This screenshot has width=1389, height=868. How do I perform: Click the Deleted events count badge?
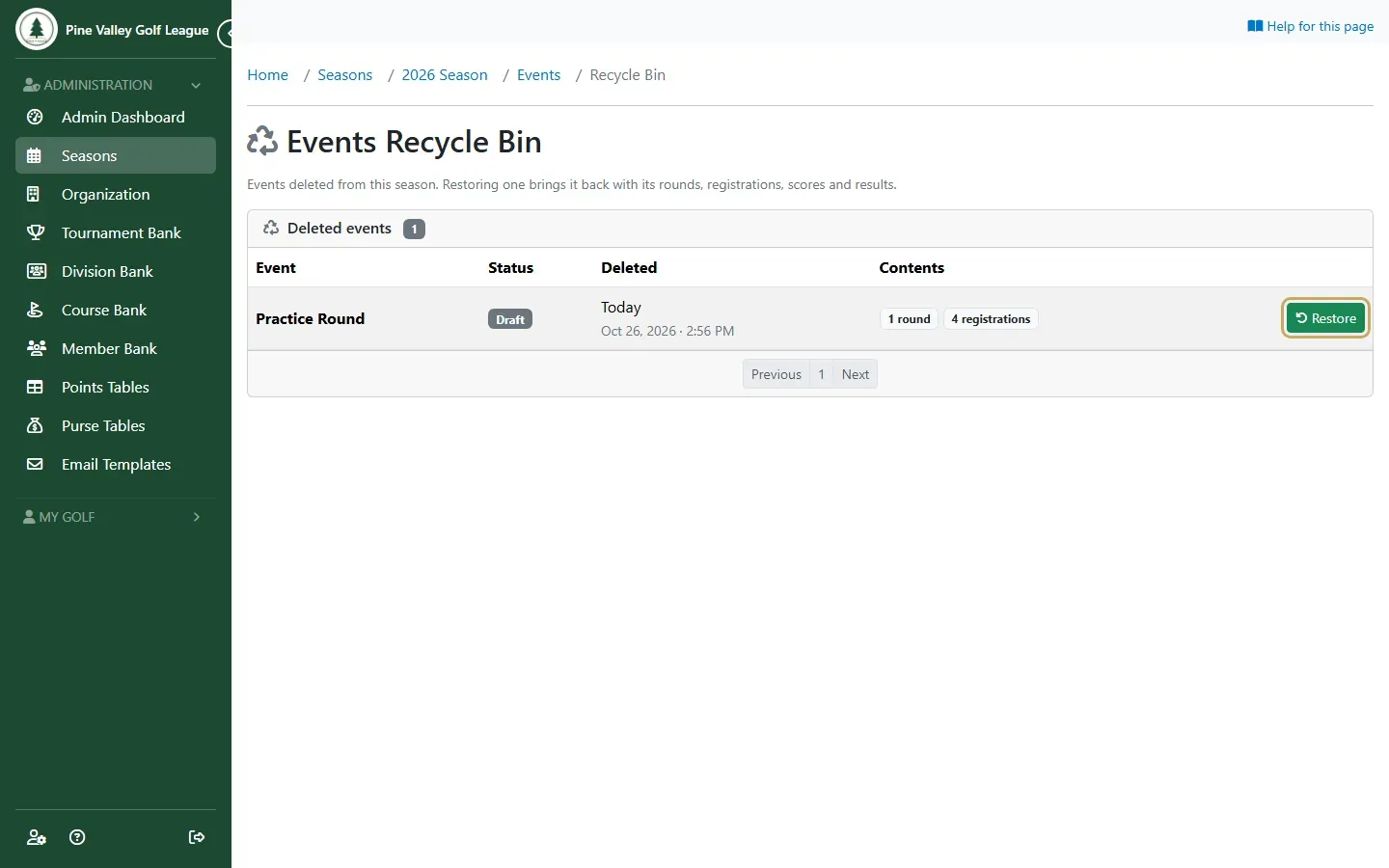(x=414, y=229)
